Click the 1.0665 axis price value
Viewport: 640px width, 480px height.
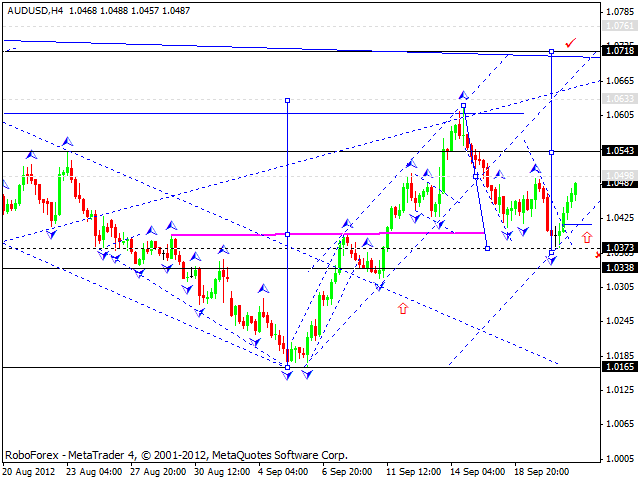[x=620, y=81]
